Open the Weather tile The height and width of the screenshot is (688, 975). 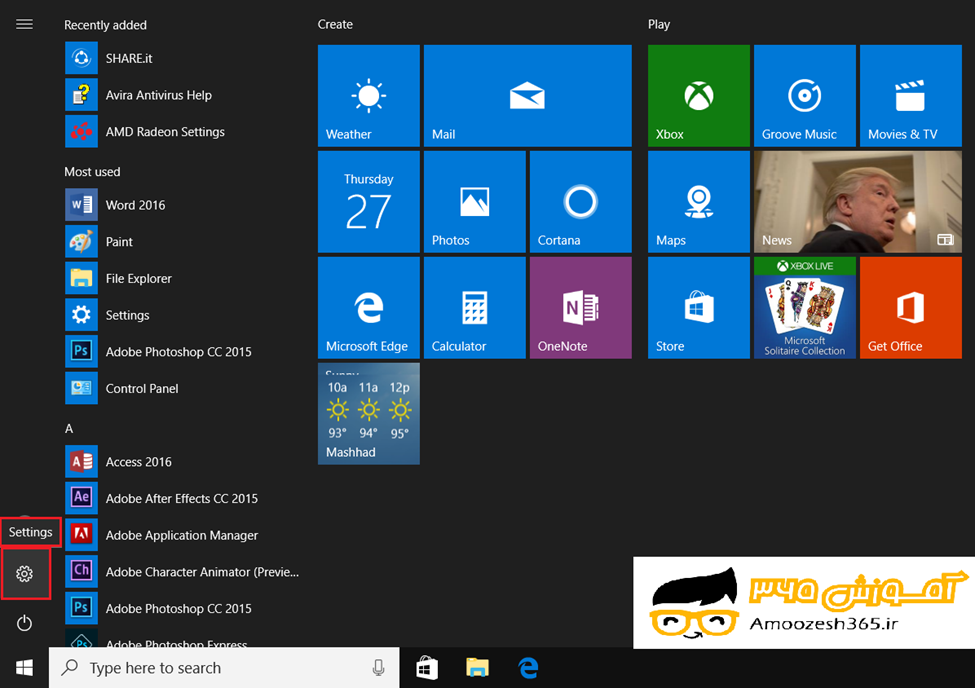369,96
